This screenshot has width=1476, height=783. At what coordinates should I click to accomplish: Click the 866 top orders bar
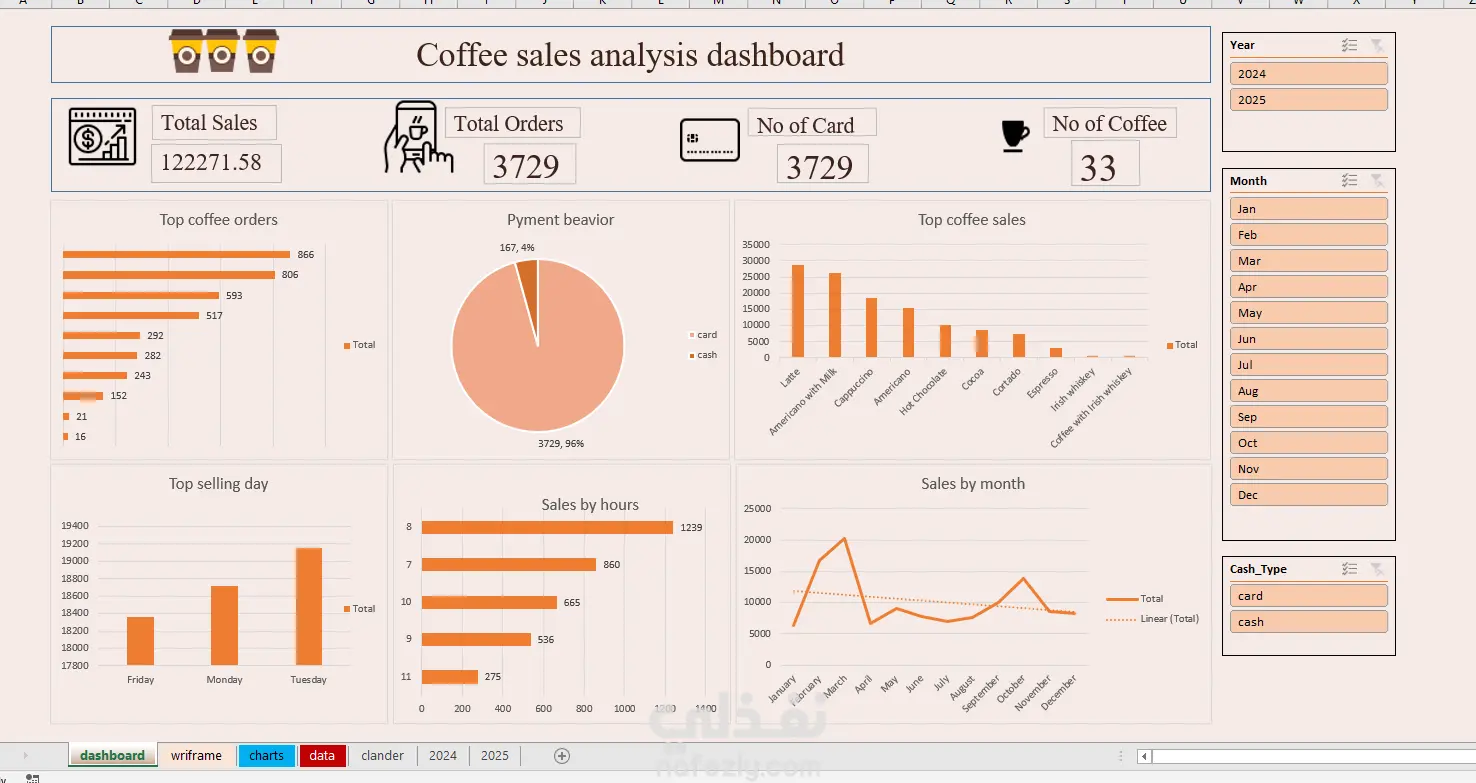[x=176, y=255]
